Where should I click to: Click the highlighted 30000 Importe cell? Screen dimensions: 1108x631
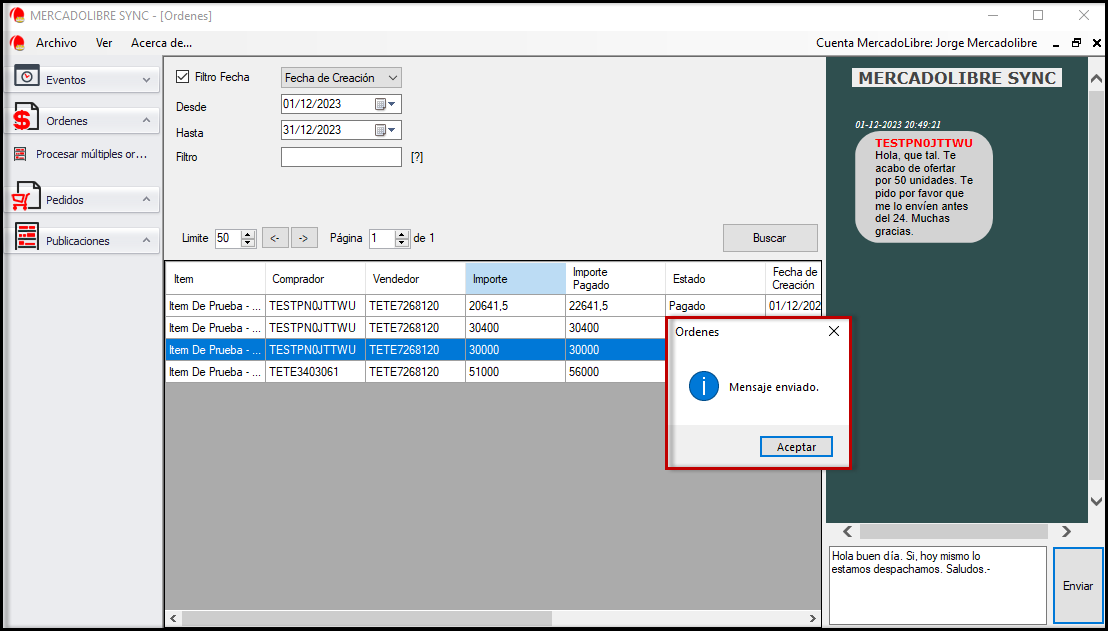515,350
